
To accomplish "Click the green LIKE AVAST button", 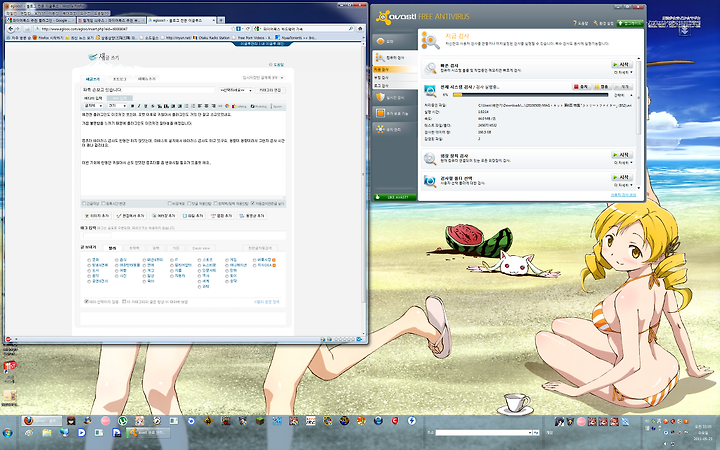I will [395, 197].
